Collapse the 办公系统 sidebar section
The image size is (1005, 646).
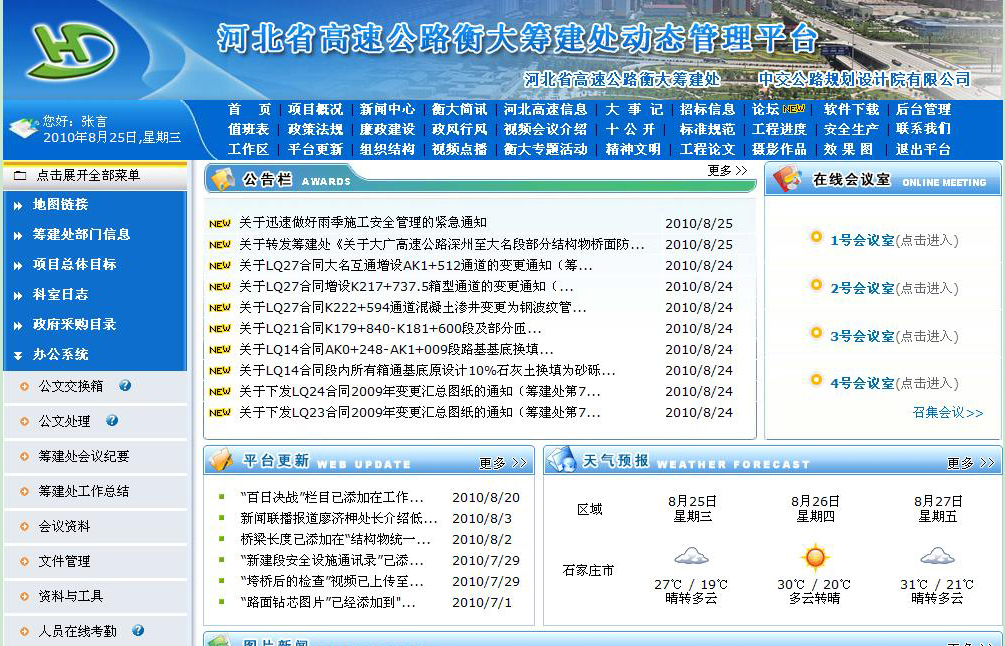60,354
